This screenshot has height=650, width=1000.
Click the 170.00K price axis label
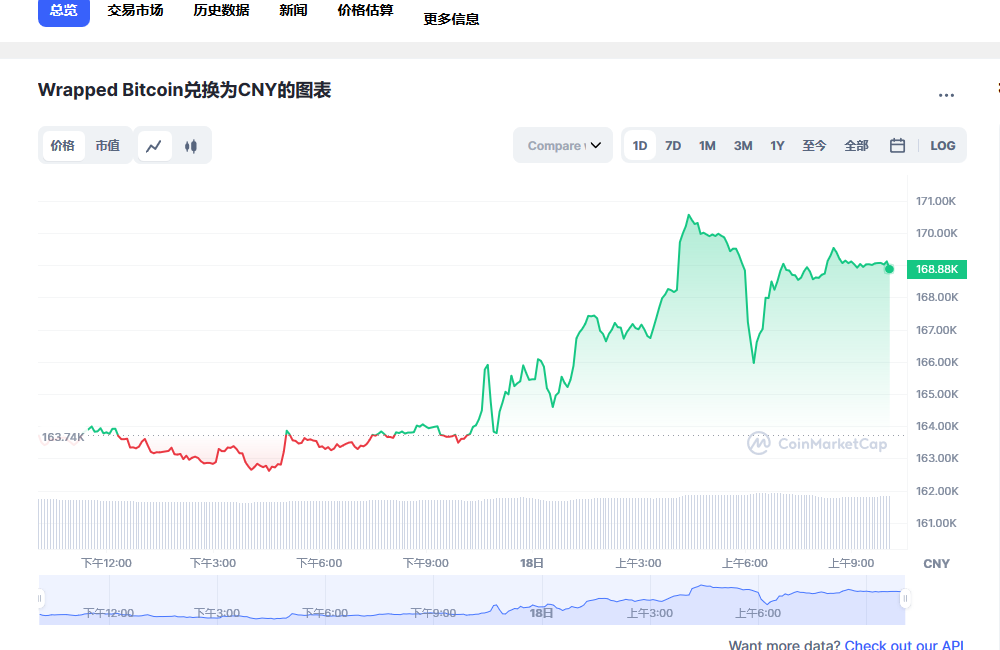coord(936,233)
